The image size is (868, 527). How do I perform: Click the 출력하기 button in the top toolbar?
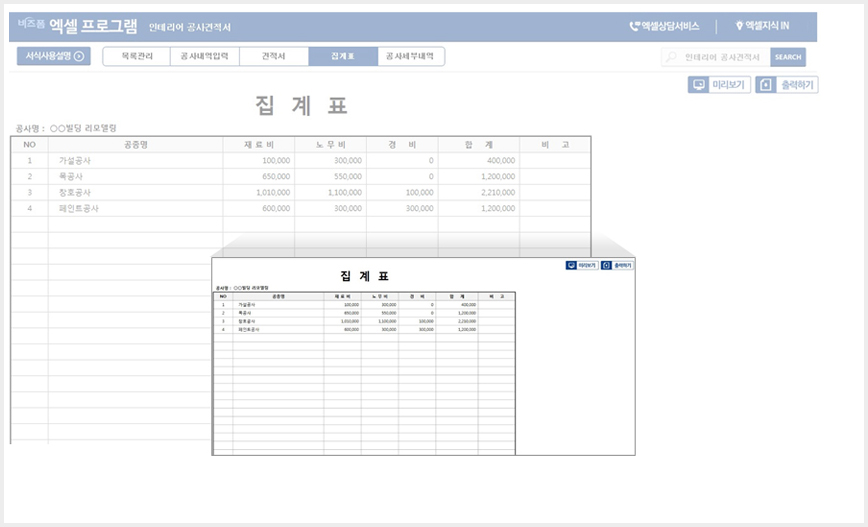click(787, 85)
